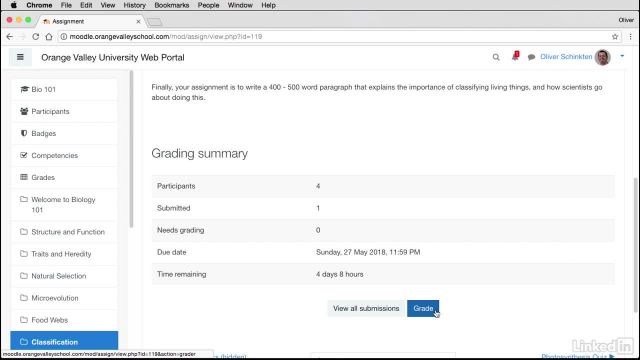Click Oliver Schinkten's profile picture
The image size is (640, 360).
point(602,57)
